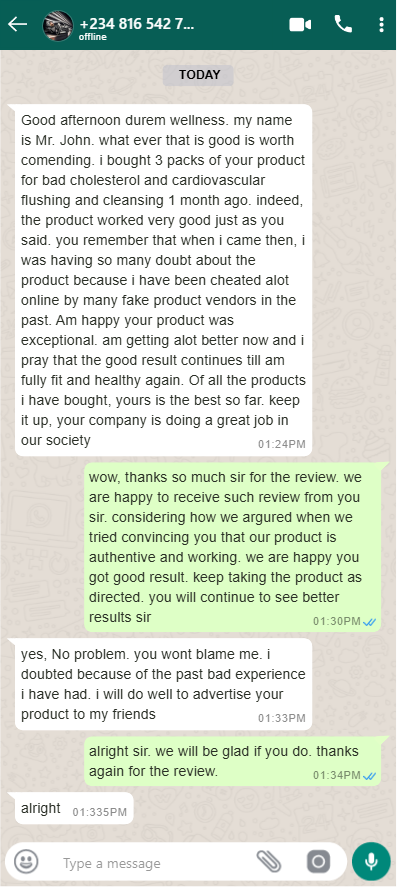Click the read-receipt ticks on the 01:34PM message
397x887 pixels.
(370, 776)
